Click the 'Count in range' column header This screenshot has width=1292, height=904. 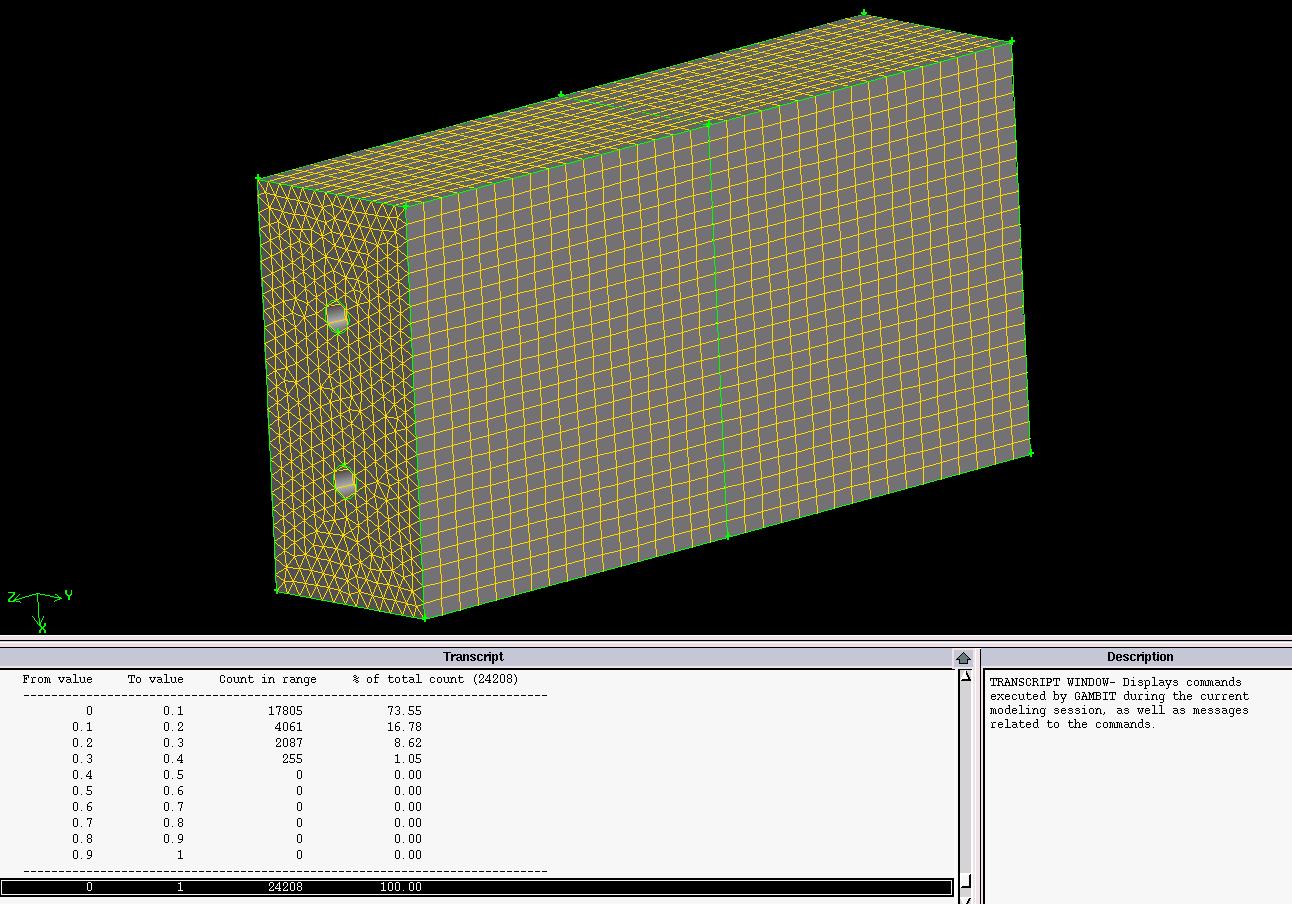(267, 679)
